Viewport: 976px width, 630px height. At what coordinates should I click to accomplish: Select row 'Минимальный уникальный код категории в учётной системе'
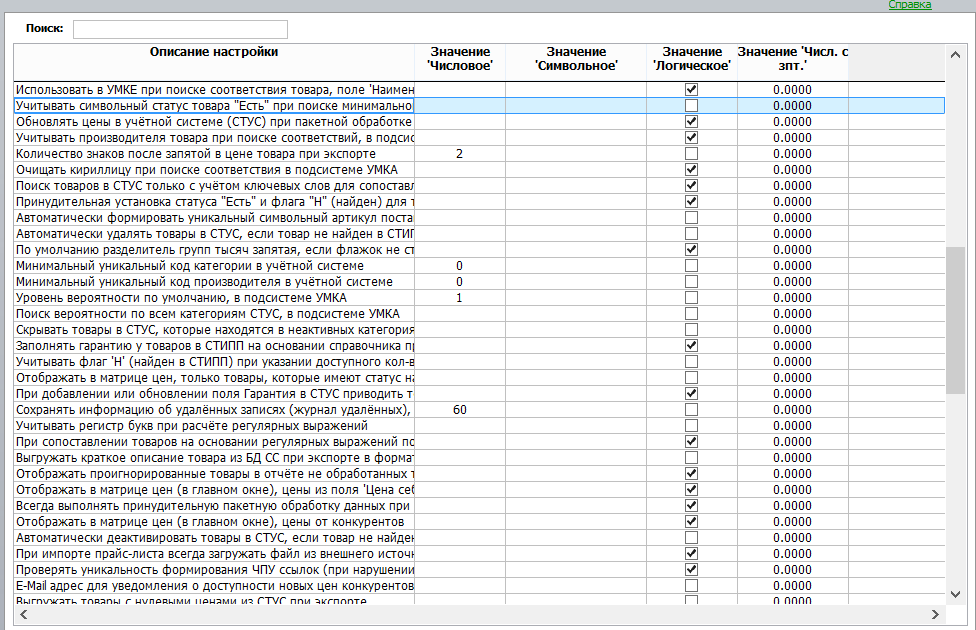pyautogui.click(x=479, y=266)
